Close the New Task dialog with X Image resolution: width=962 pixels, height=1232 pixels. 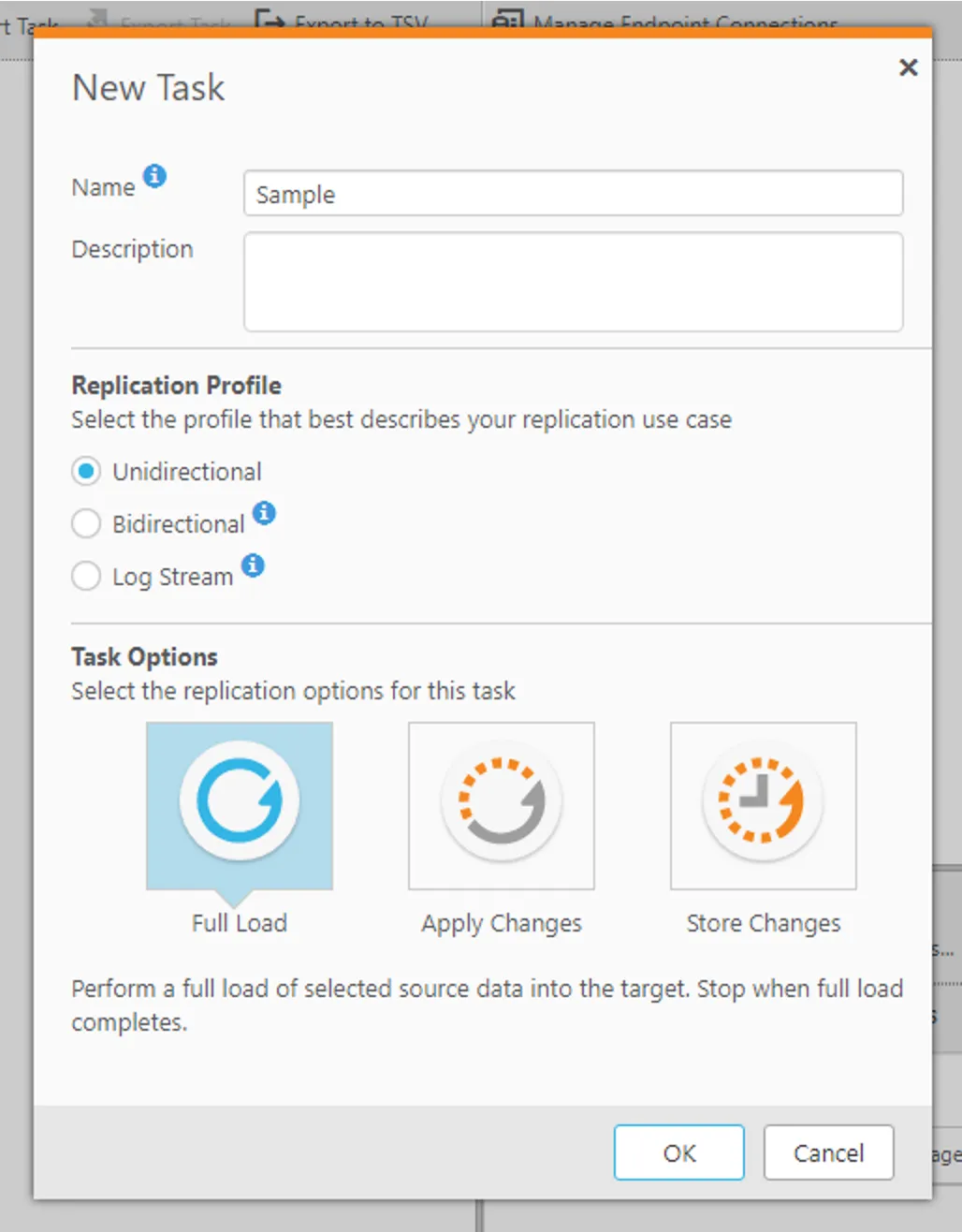[x=908, y=67]
